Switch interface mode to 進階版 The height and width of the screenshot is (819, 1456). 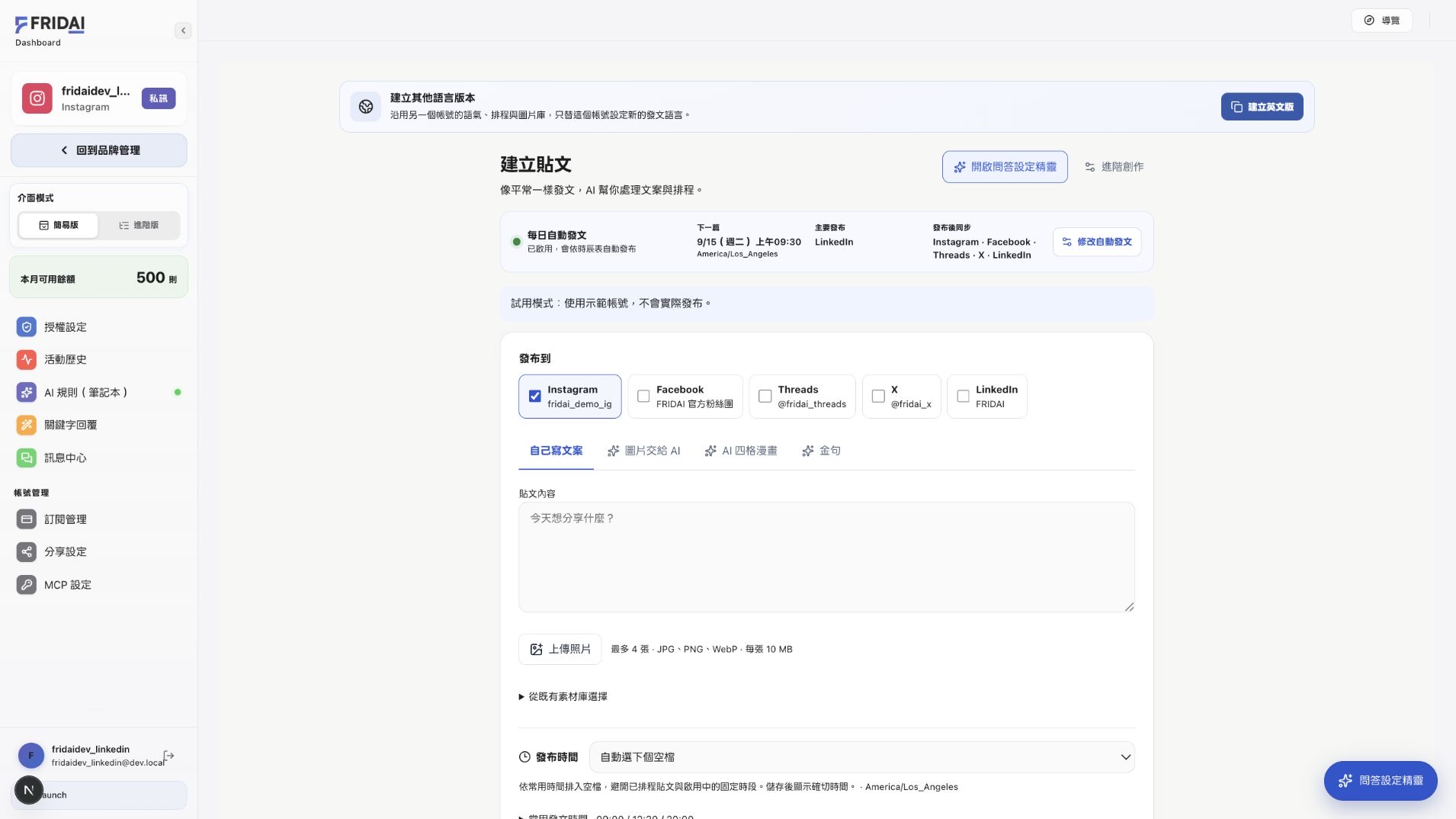point(139,226)
